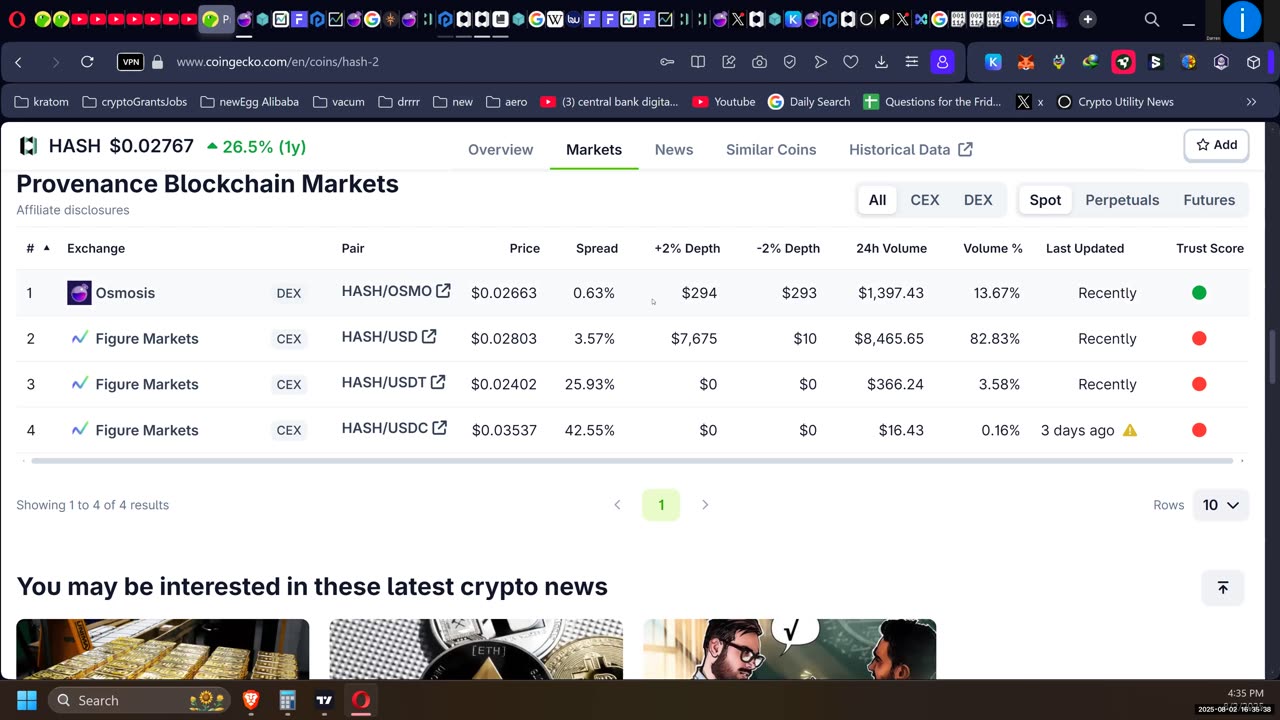The height and width of the screenshot is (720, 1280).
Task: Filter markets by DEX
Action: click(978, 200)
